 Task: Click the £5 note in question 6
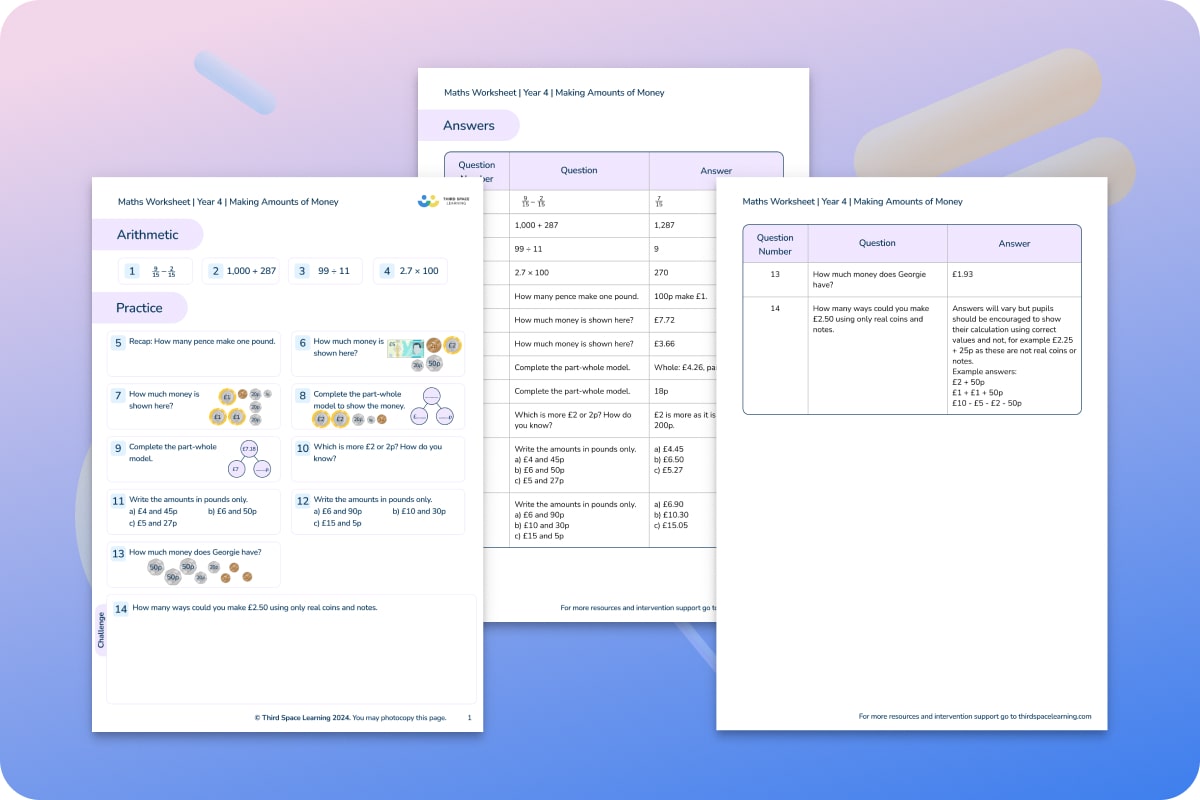(405, 349)
